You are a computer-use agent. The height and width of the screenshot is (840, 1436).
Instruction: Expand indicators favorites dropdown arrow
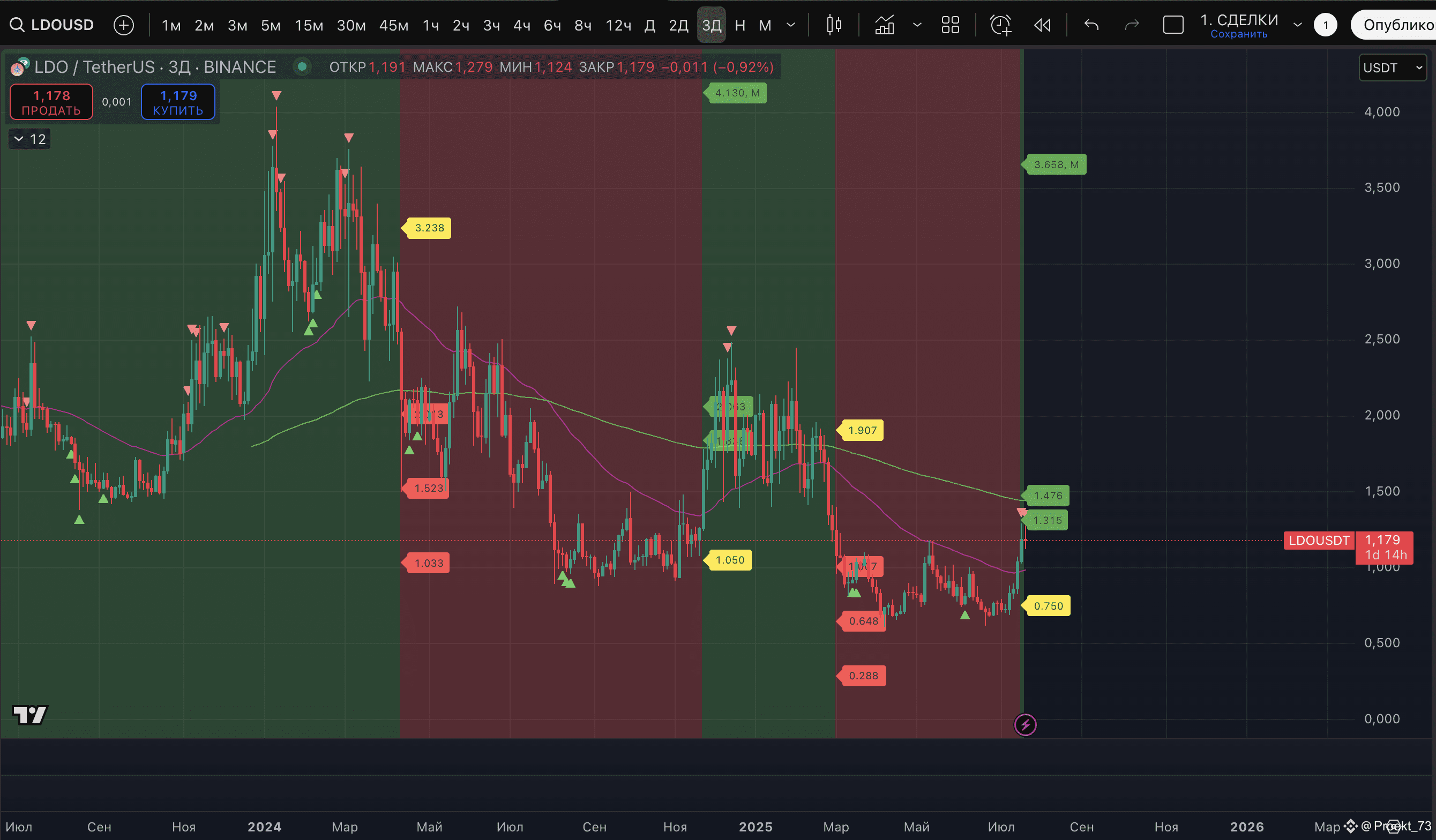tap(917, 25)
